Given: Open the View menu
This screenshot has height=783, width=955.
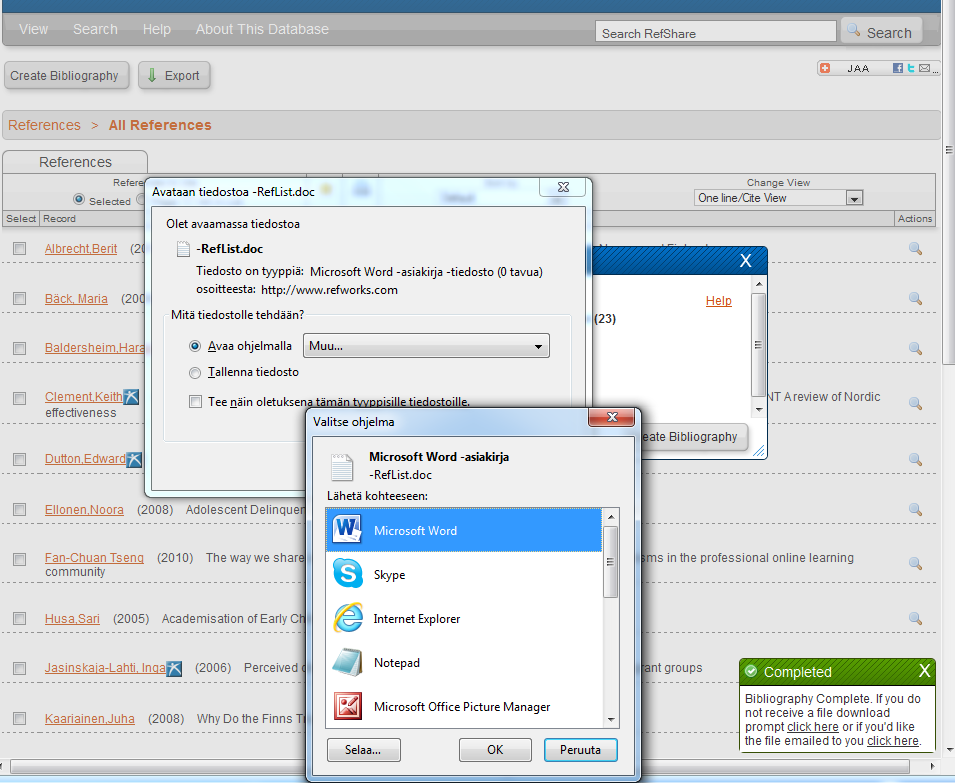Looking at the screenshot, I should pyautogui.click(x=33, y=29).
